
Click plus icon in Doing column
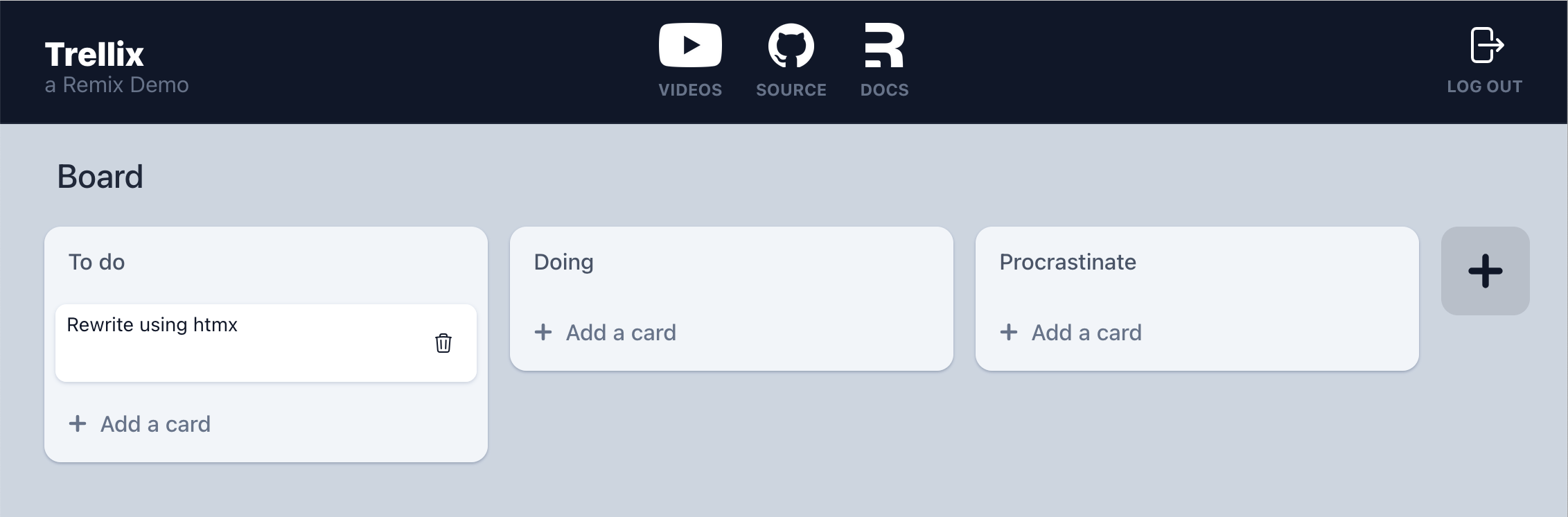click(x=543, y=332)
